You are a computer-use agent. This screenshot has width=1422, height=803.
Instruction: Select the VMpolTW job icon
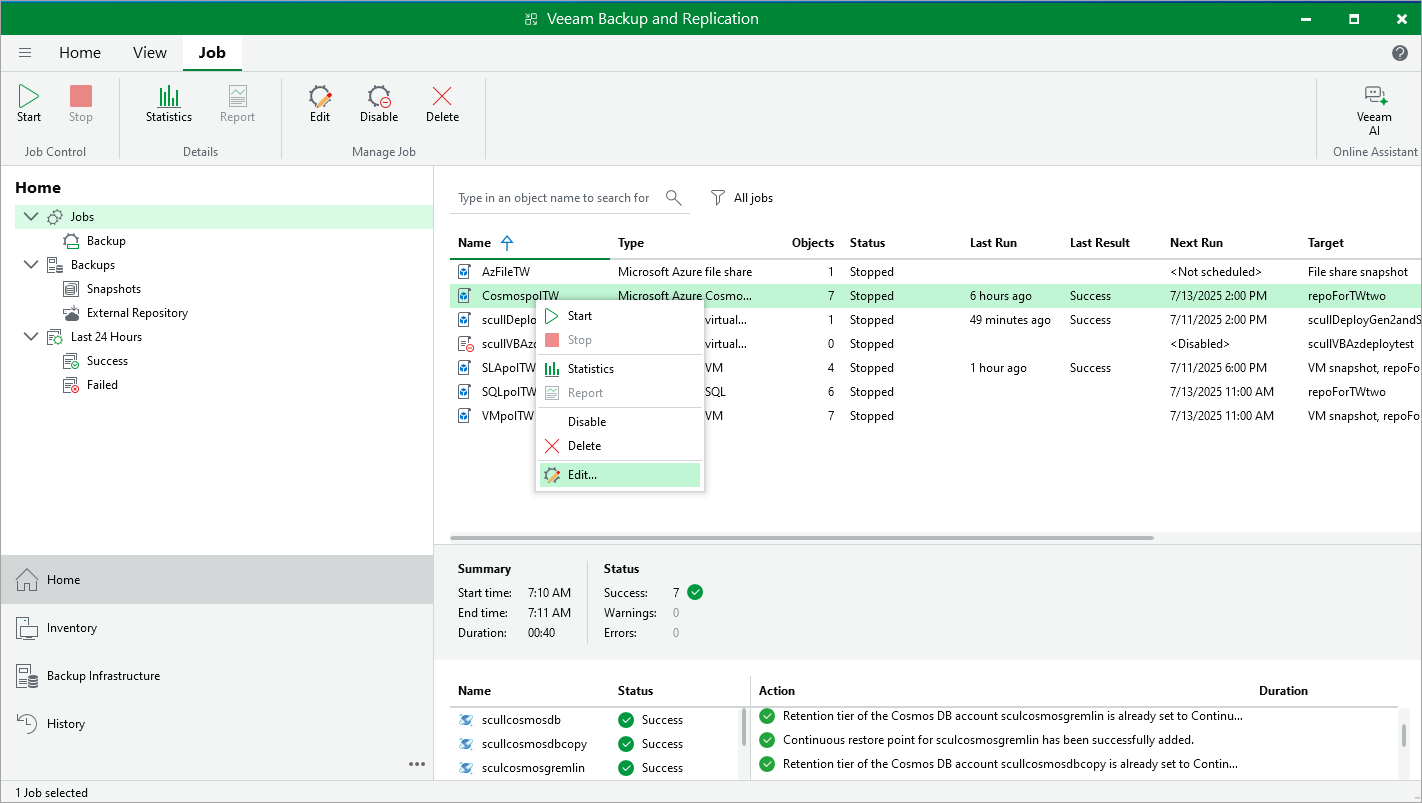click(464, 415)
